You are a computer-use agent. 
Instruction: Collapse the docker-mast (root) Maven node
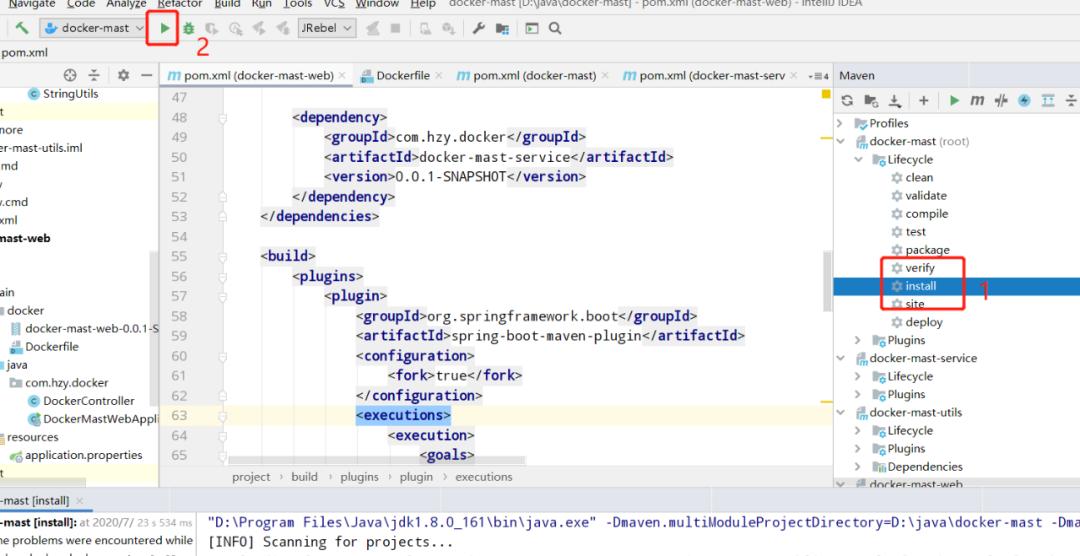point(840,141)
